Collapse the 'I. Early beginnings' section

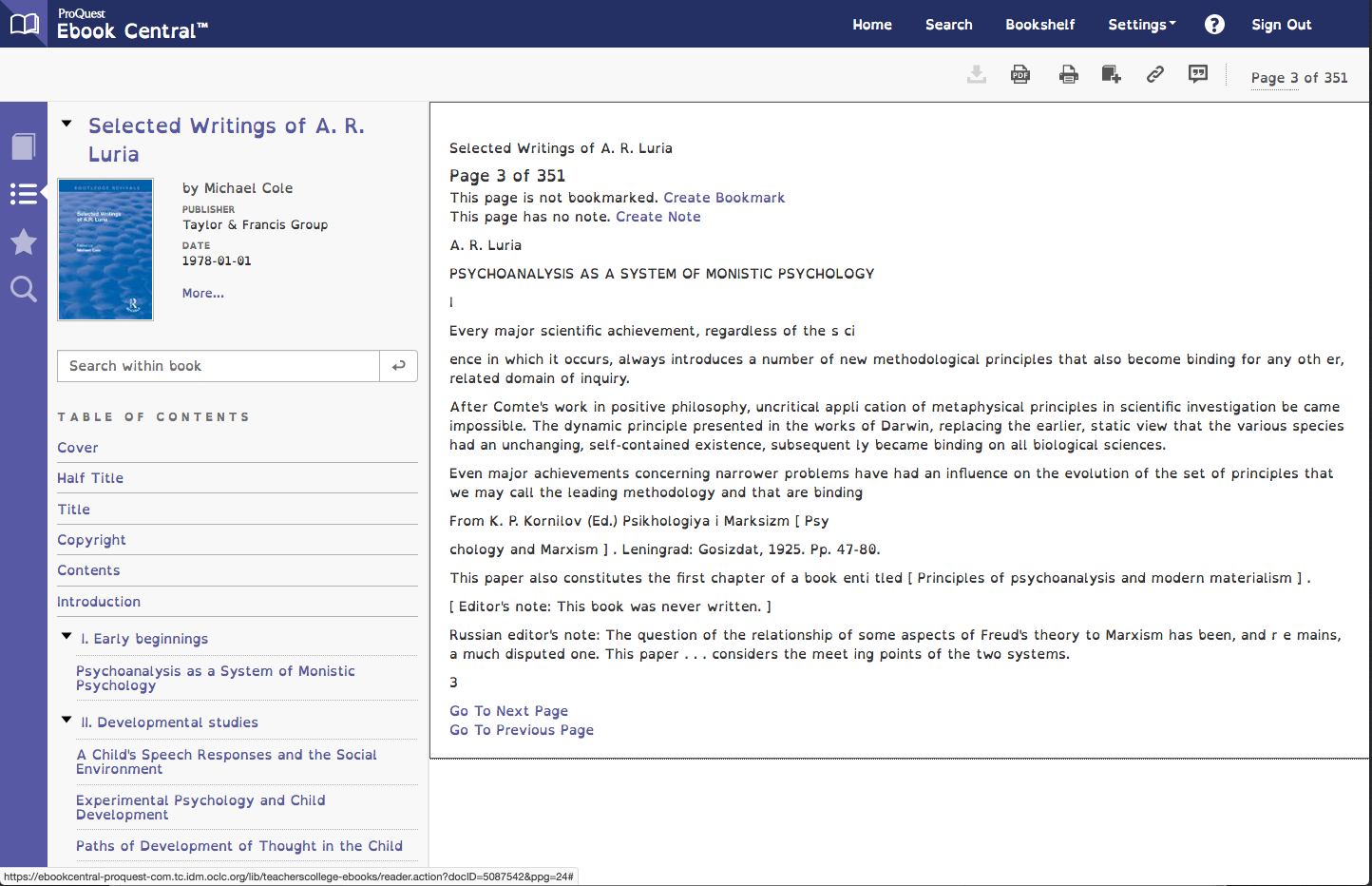66,638
